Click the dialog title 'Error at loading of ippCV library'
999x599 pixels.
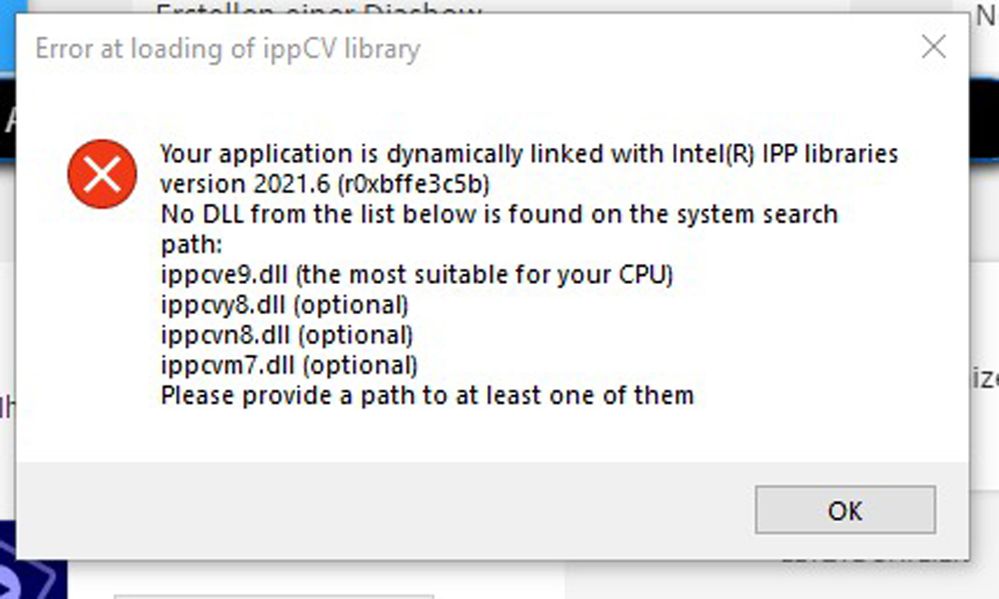(228, 48)
